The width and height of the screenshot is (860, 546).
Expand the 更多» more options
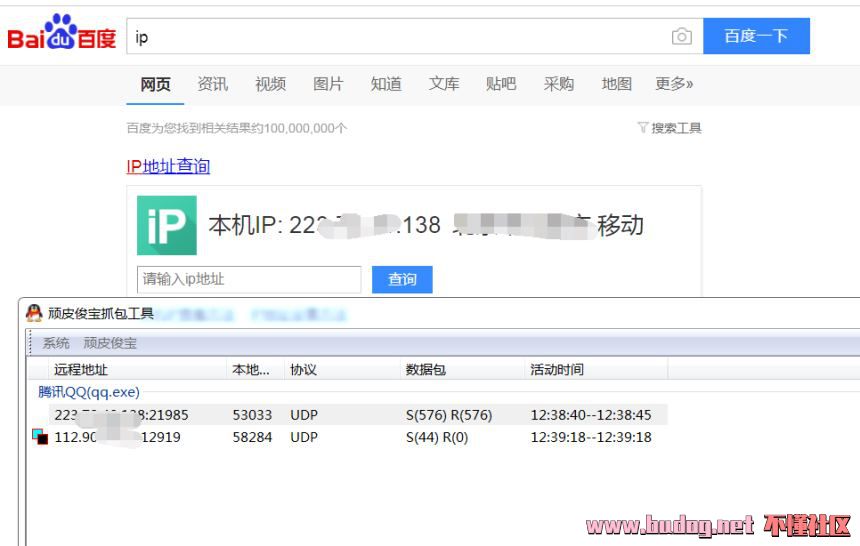(x=674, y=84)
